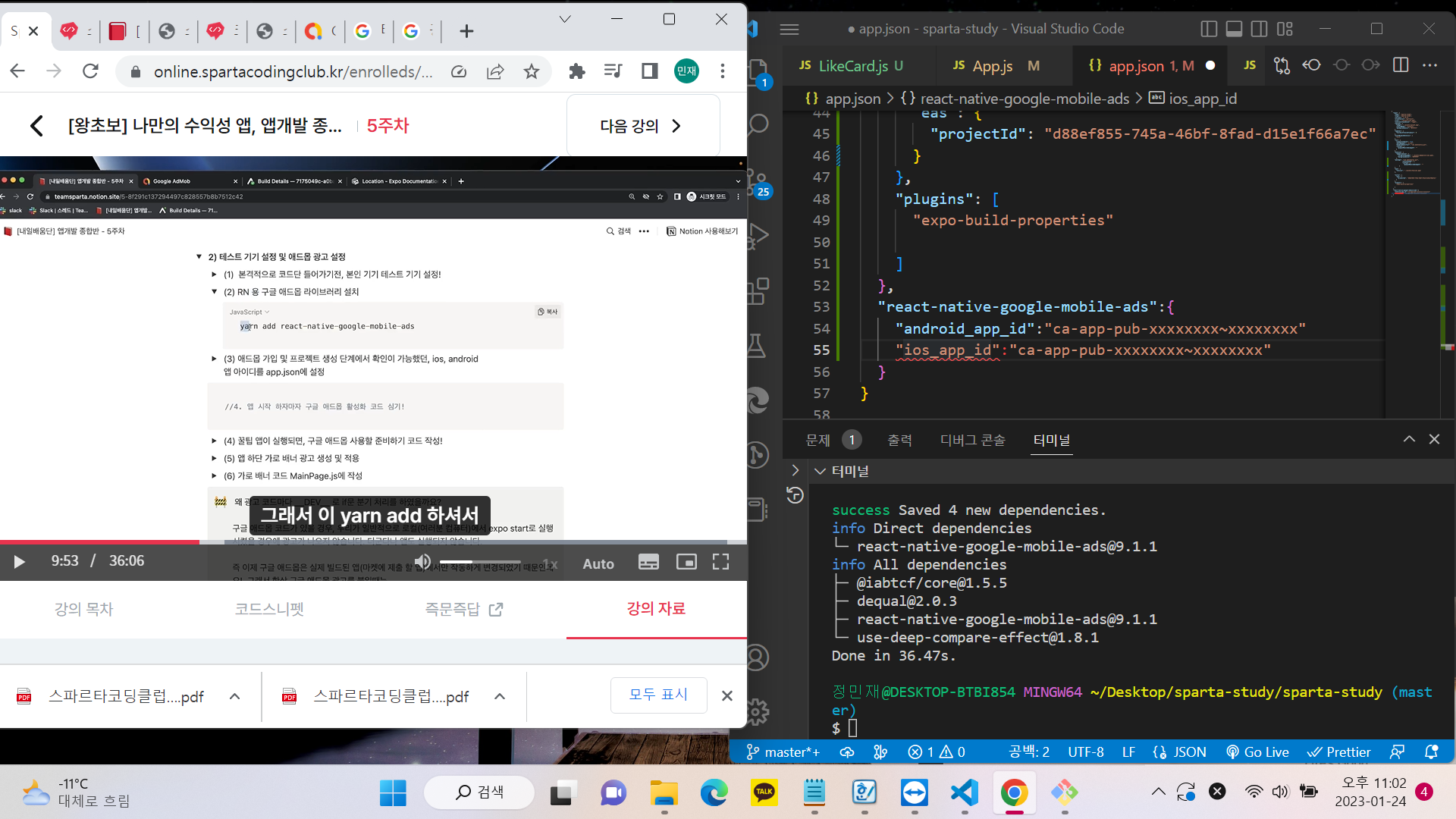Viewport: 1456px width, 819px height.
Task: Close the Chrome downloads bar
Action: click(x=726, y=695)
